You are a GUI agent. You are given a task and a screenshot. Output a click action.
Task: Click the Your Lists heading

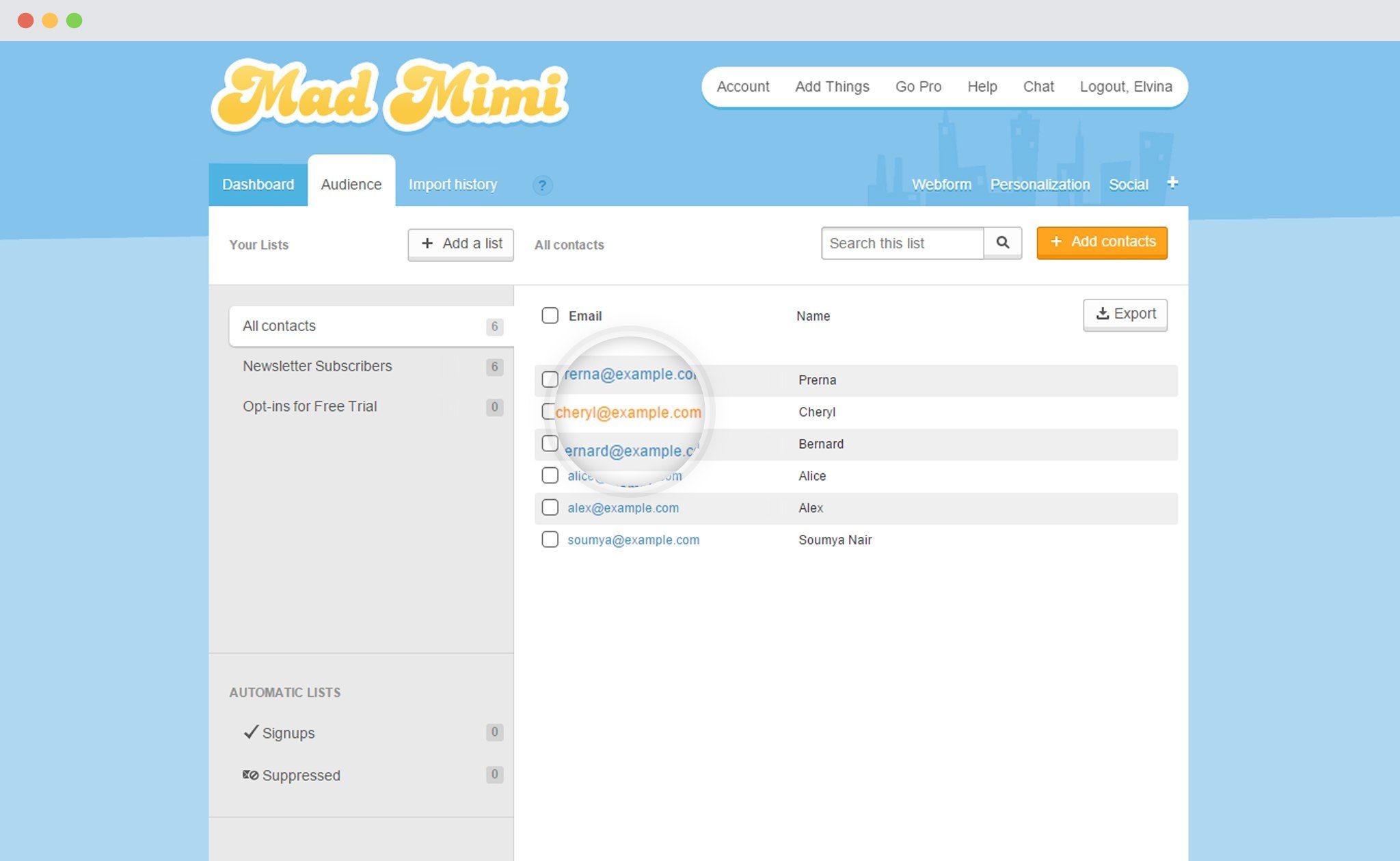click(x=258, y=245)
